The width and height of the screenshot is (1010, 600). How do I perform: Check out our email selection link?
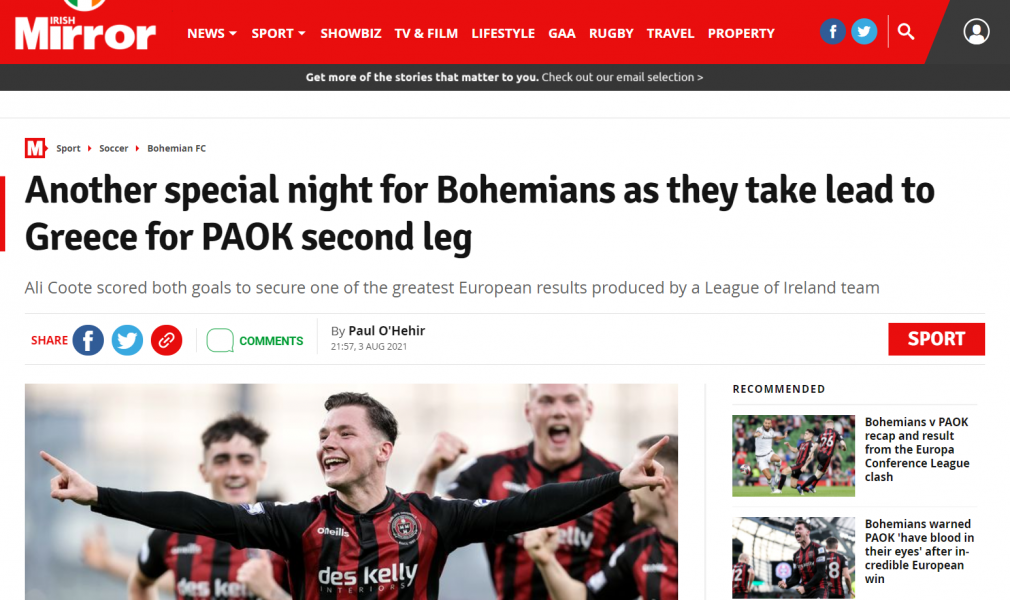pyautogui.click(x=622, y=77)
